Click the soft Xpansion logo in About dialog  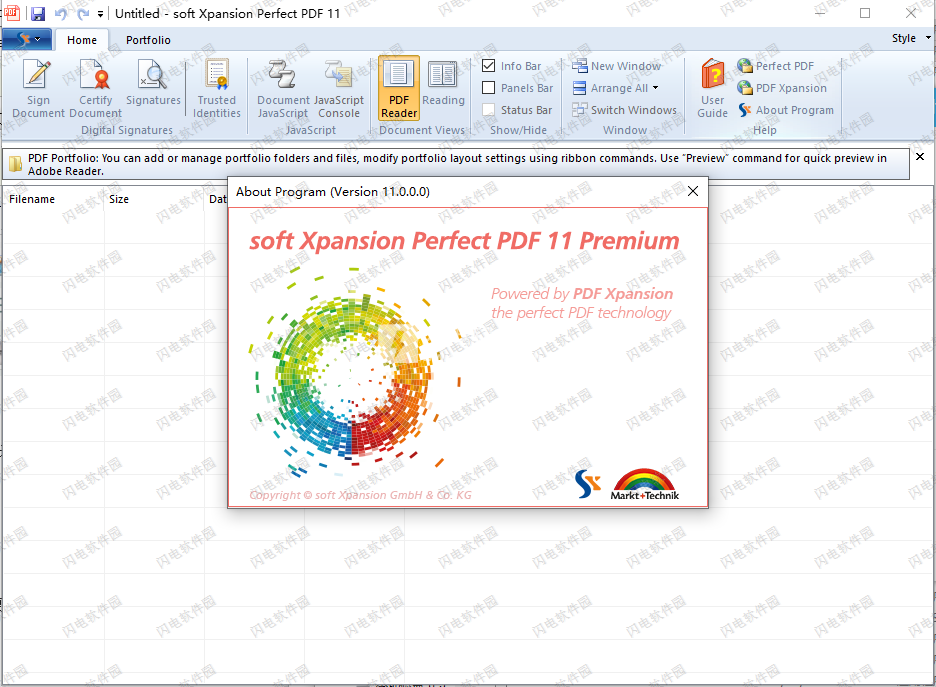click(x=588, y=483)
